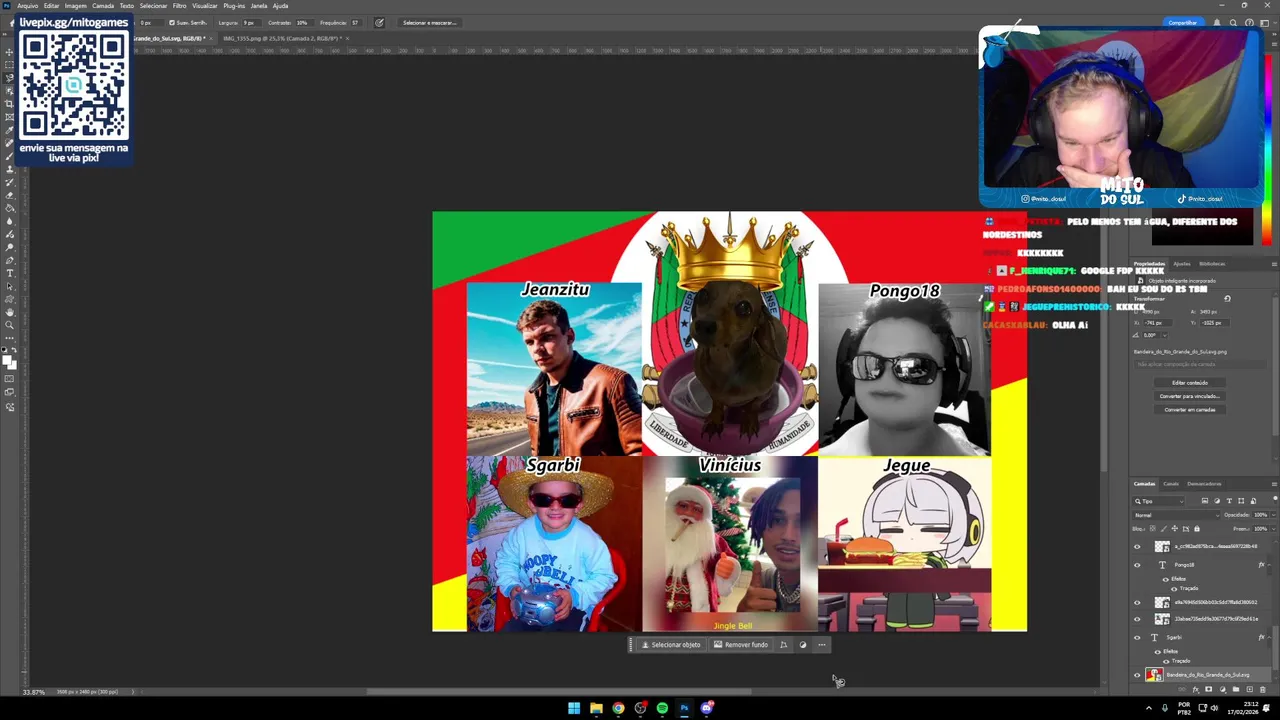Hide Bandeira_do_Rio_Grande_do_Sul.svg layer
This screenshot has height=720, width=1280.
[1137, 675]
